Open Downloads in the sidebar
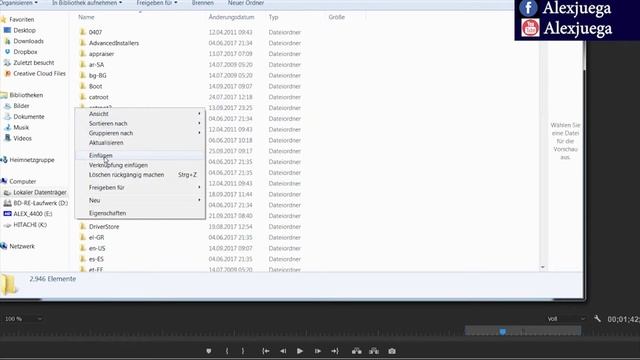This screenshot has height=360, width=640. pos(28,41)
